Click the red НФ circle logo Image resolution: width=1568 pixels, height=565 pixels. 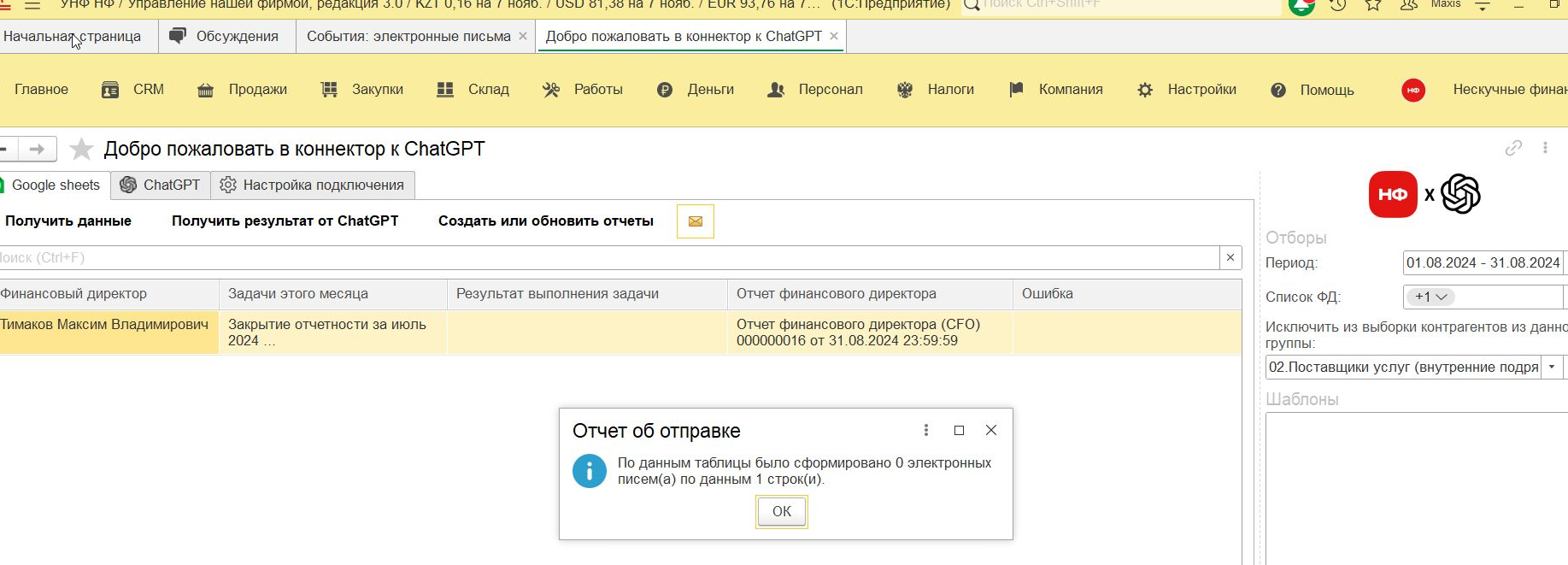pos(1413,90)
